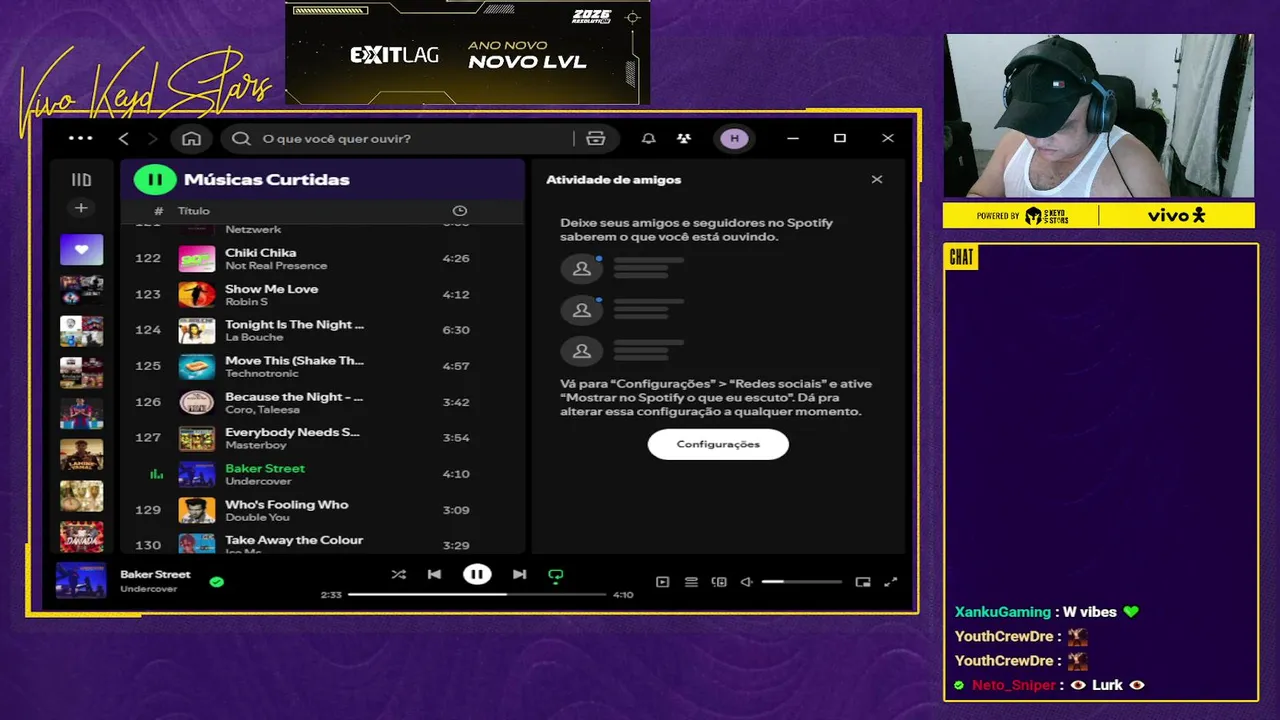Click the 'Músicas Curtidas' title
Viewport: 1280px width, 720px height.
point(267,180)
